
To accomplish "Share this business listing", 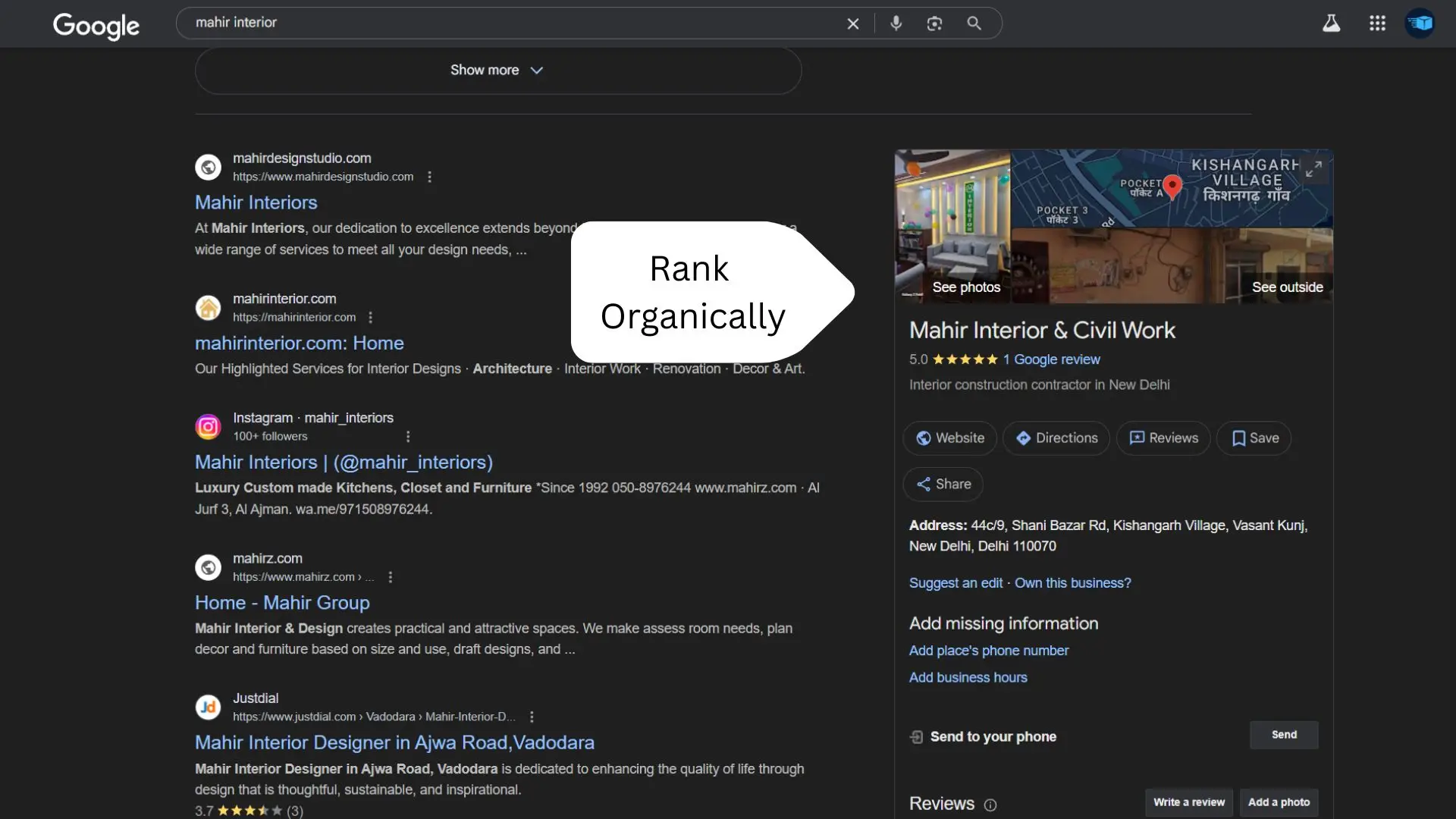I will [943, 484].
